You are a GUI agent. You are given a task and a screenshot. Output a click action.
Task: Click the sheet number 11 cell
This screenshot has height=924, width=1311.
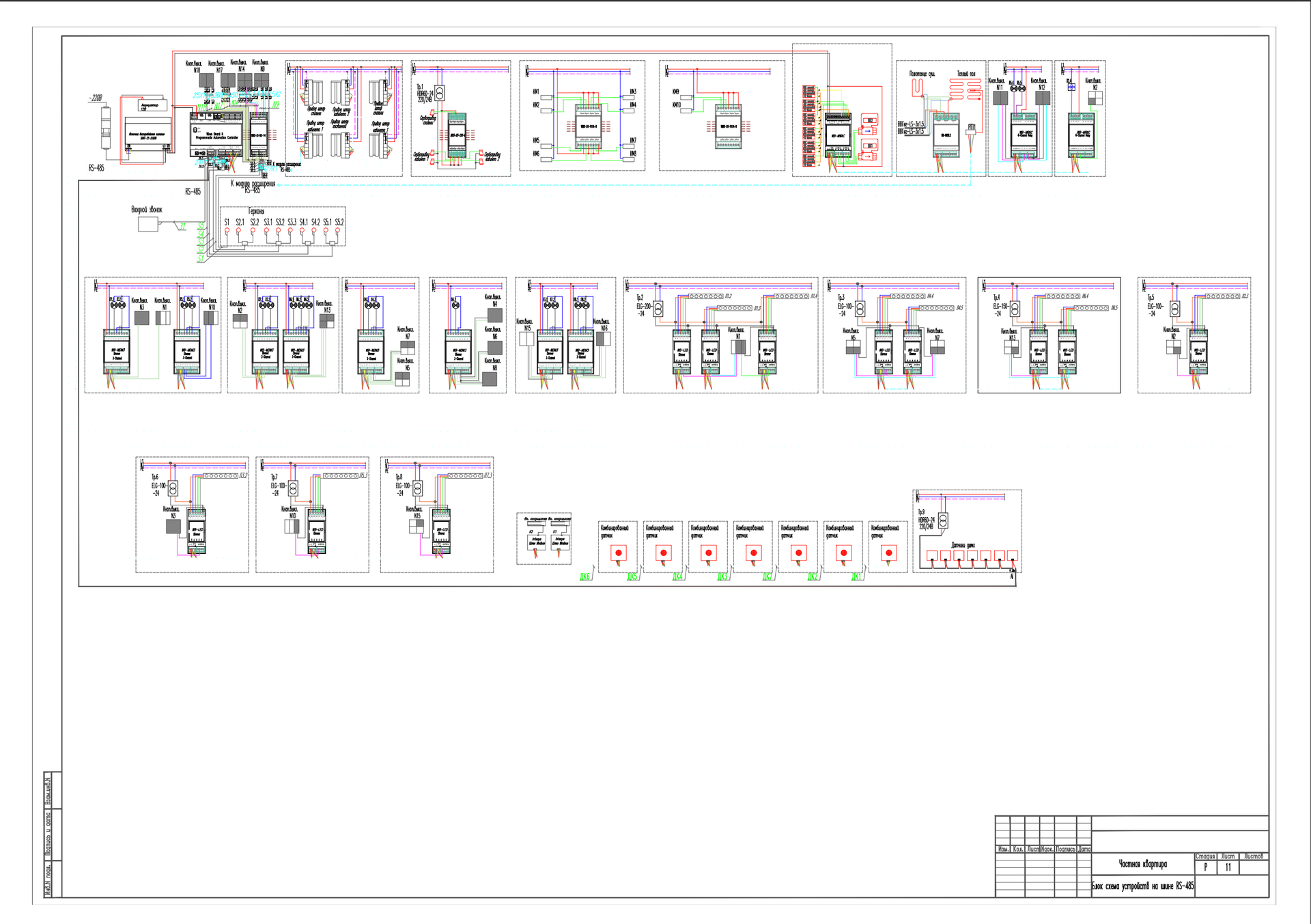point(1228,867)
